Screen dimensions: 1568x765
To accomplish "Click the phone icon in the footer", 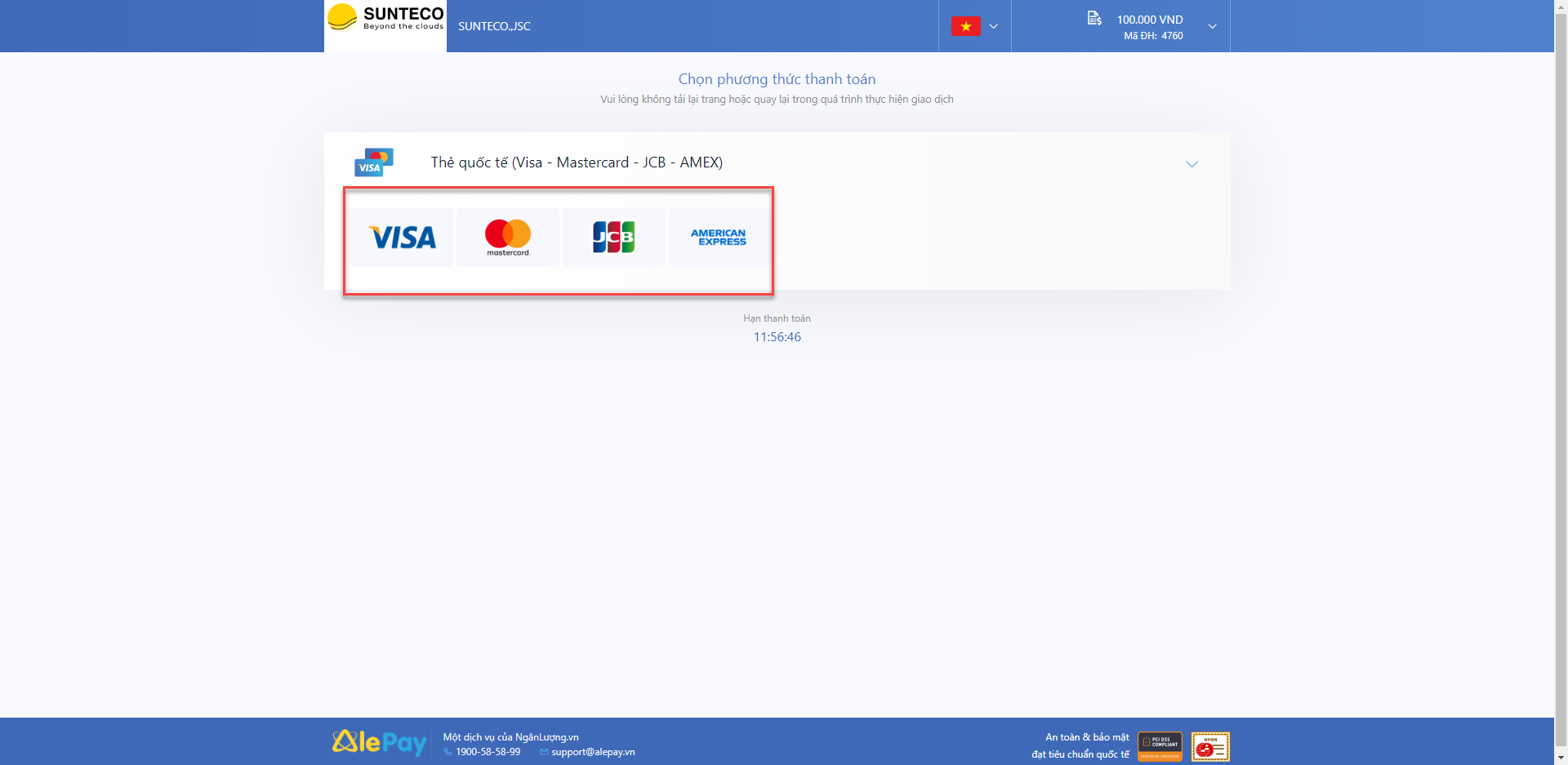I will 448,752.
